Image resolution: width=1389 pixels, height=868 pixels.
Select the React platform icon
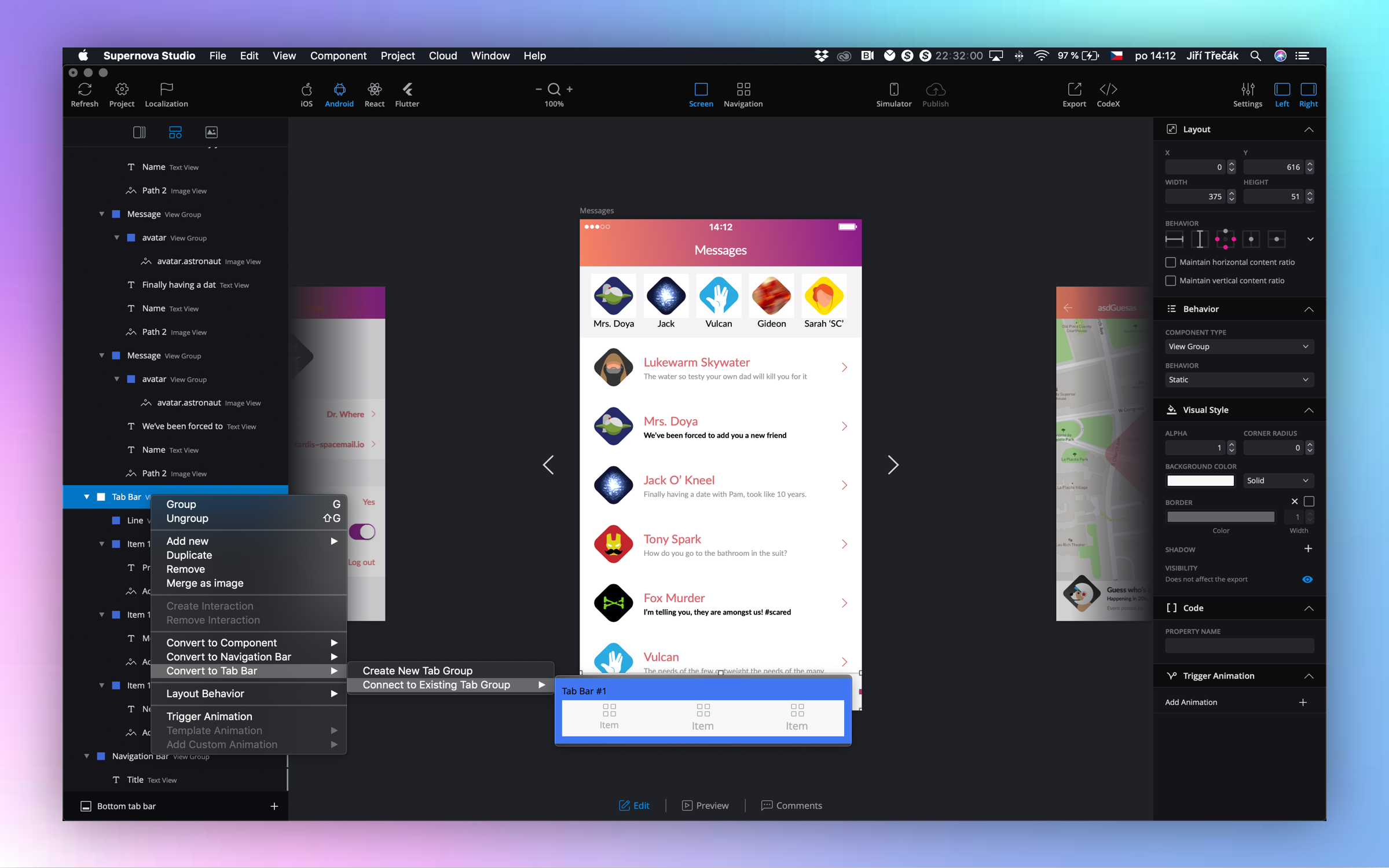pos(374,89)
